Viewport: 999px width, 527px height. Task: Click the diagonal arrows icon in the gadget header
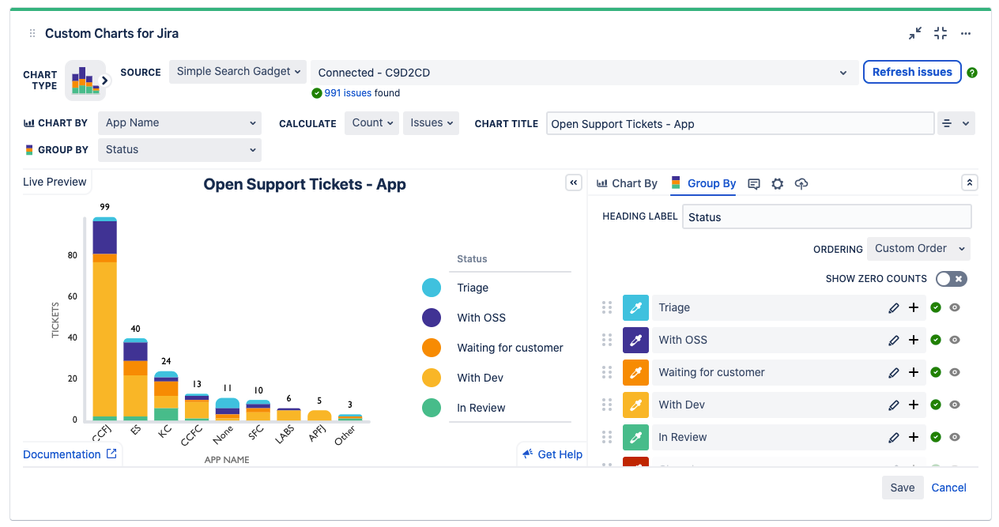tap(915, 33)
